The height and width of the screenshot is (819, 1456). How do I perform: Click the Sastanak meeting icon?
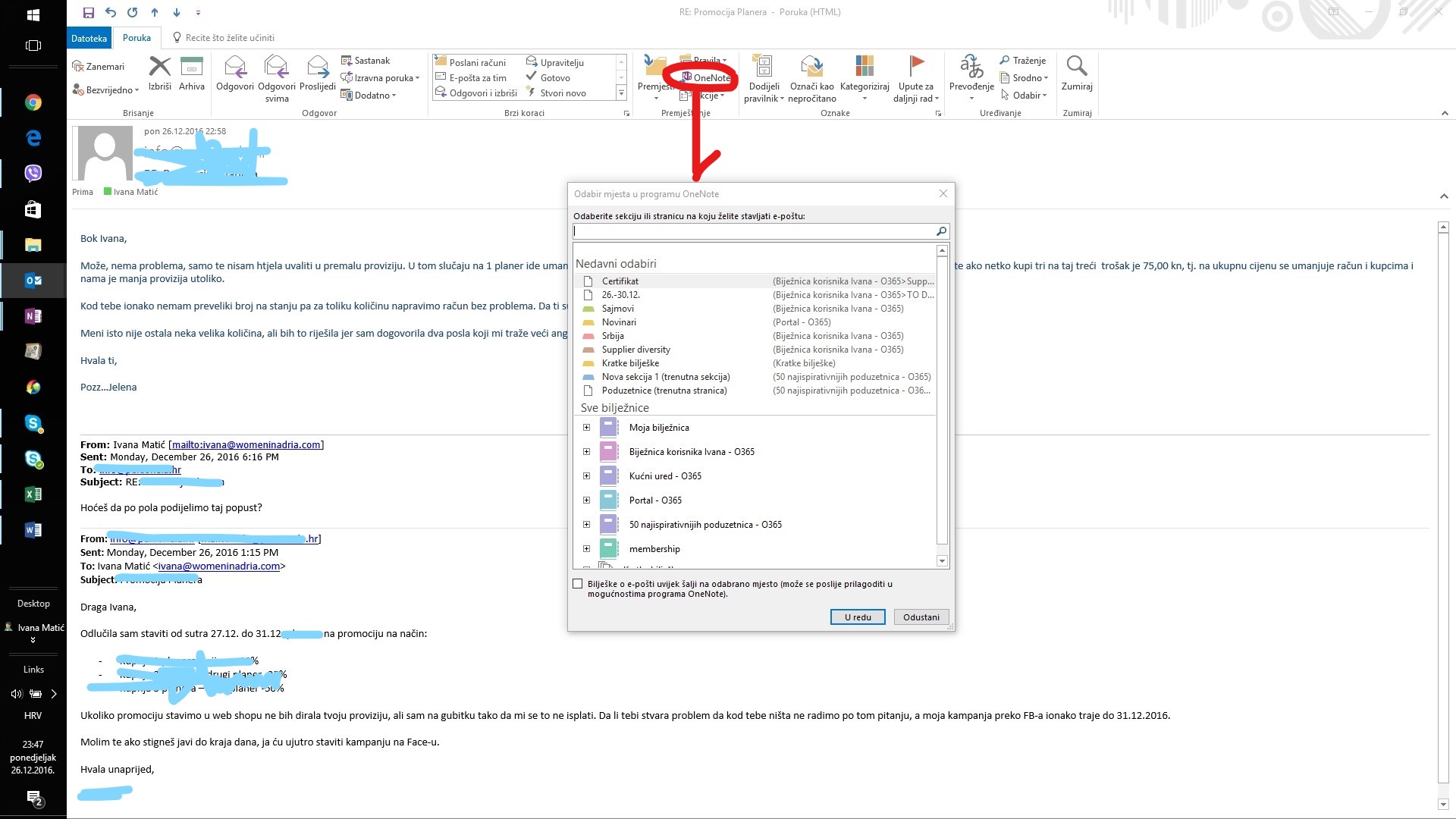[347, 61]
